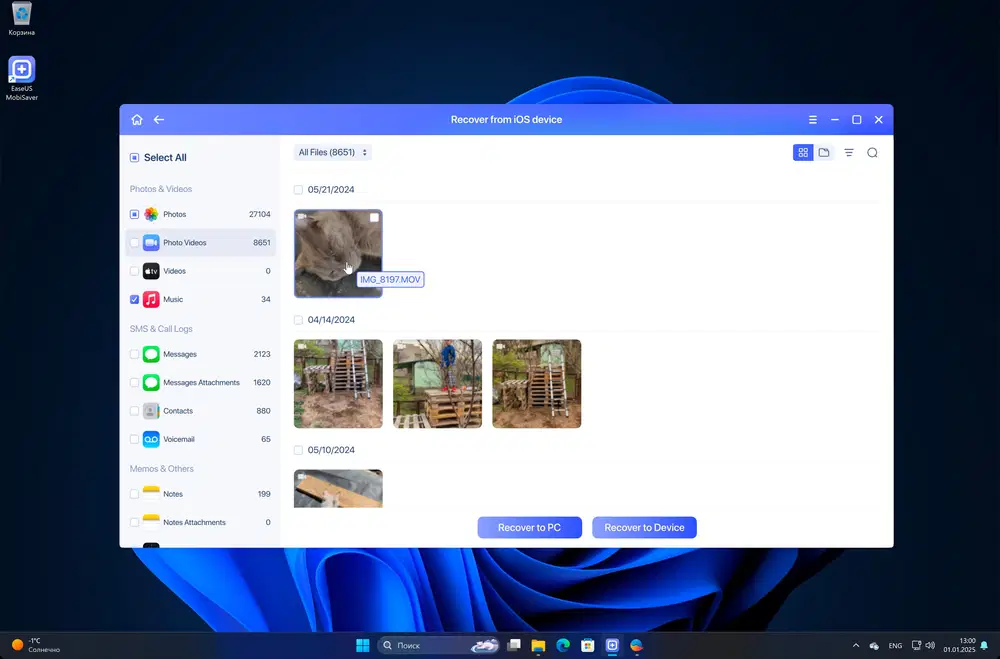This screenshot has width=1000, height=659.
Task: Click the Messages count 2123
Action: (x=262, y=354)
